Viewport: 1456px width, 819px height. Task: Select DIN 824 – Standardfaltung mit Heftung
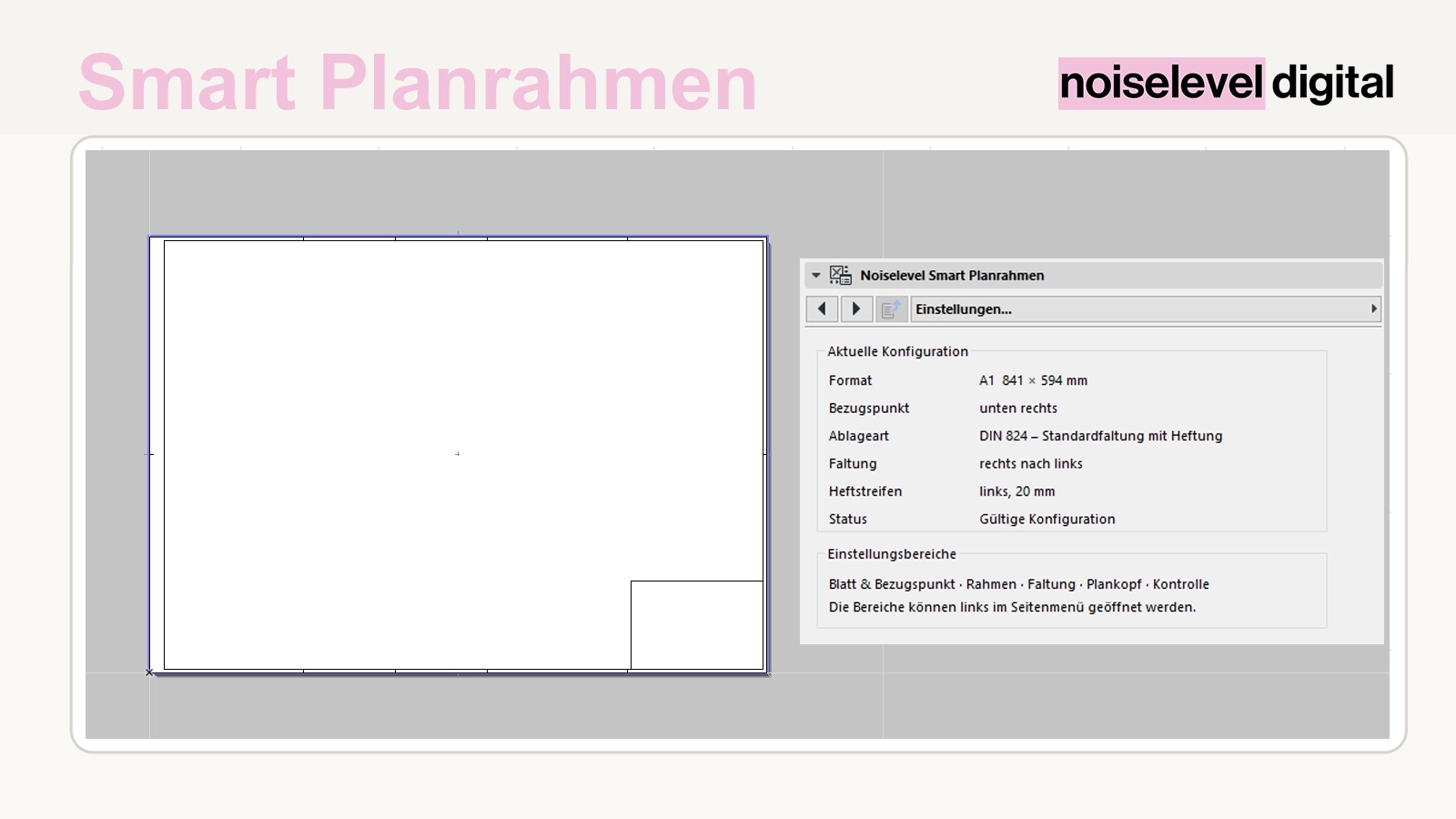point(1101,436)
